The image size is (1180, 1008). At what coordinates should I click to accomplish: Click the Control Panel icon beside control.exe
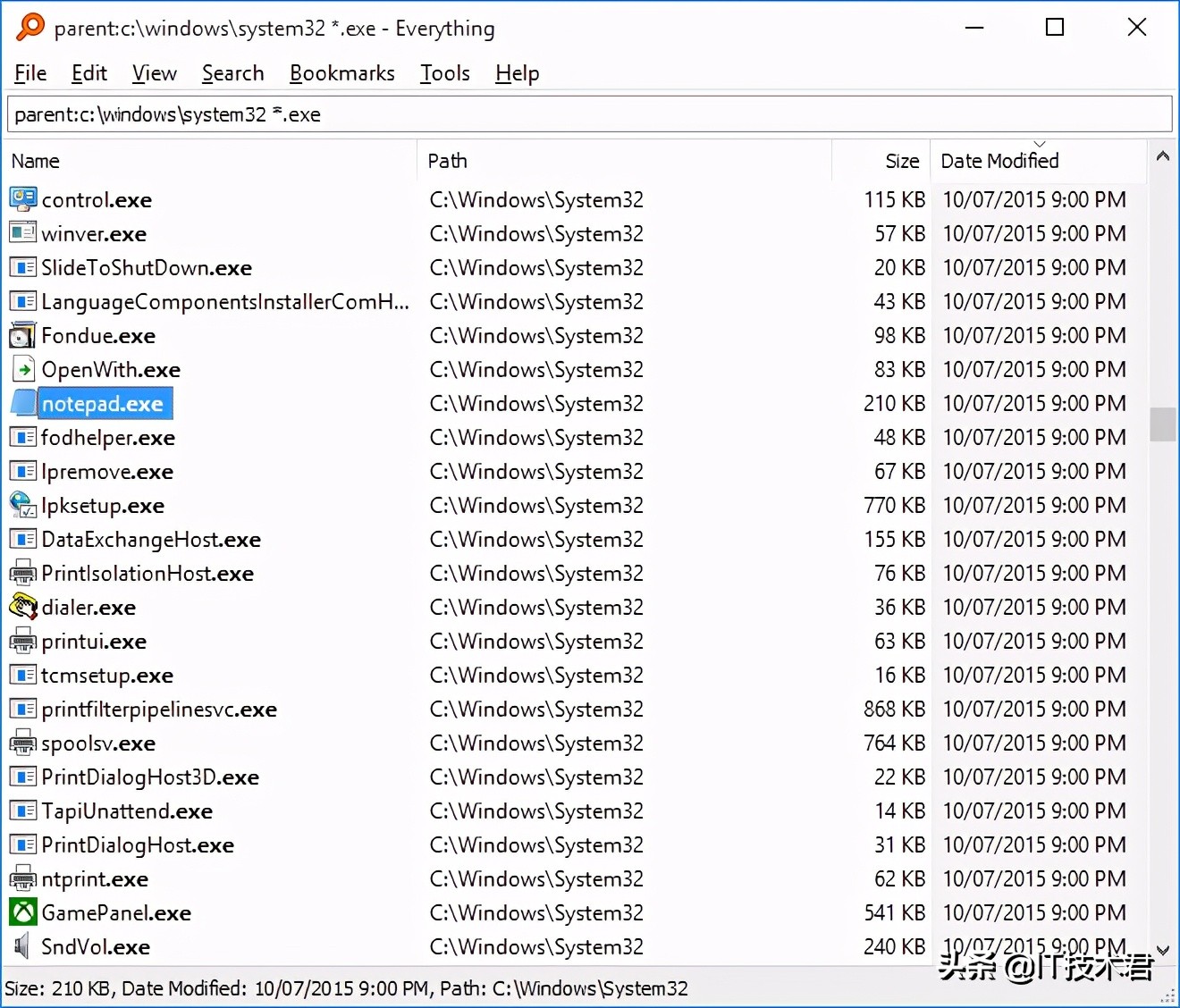point(22,199)
